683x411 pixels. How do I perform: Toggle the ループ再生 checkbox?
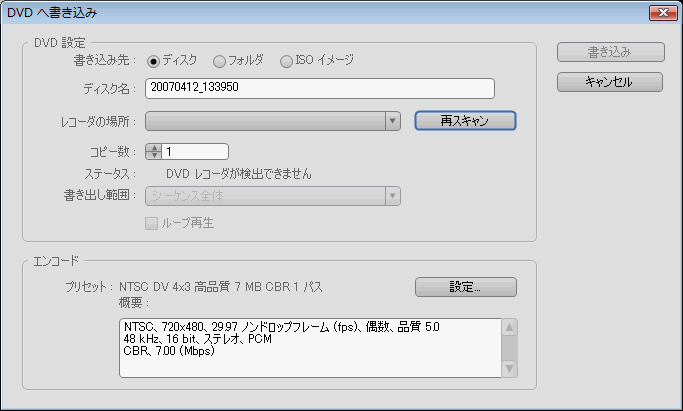[x=154, y=222]
